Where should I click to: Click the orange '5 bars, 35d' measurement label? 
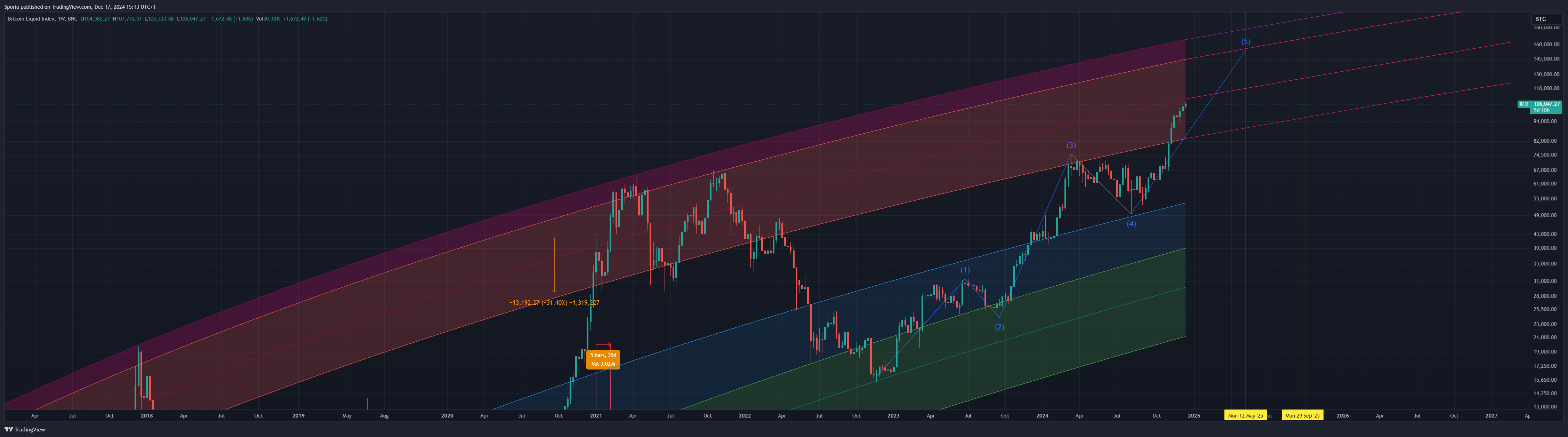[603, 360]
